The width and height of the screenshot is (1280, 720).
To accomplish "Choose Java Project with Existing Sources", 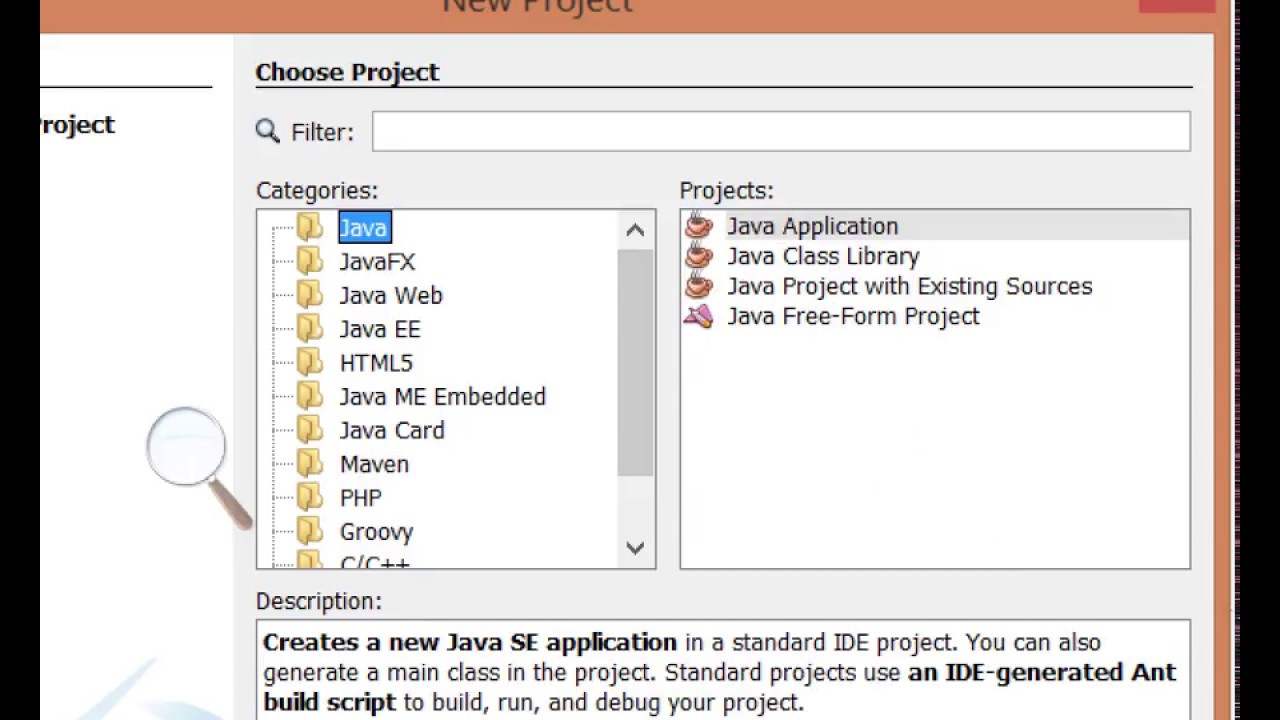I will click(909, 286).
